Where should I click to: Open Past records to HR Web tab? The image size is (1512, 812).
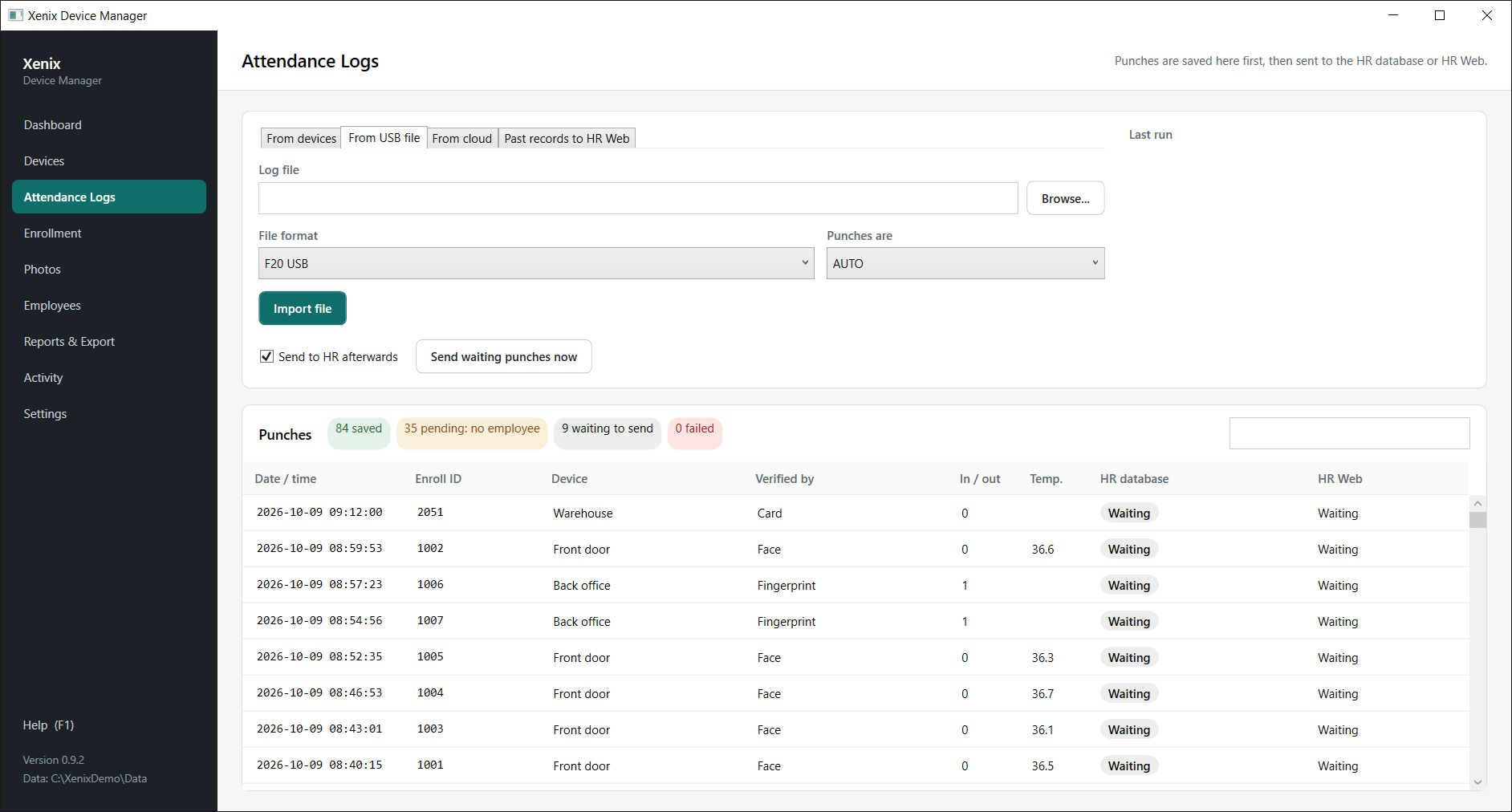567,138
